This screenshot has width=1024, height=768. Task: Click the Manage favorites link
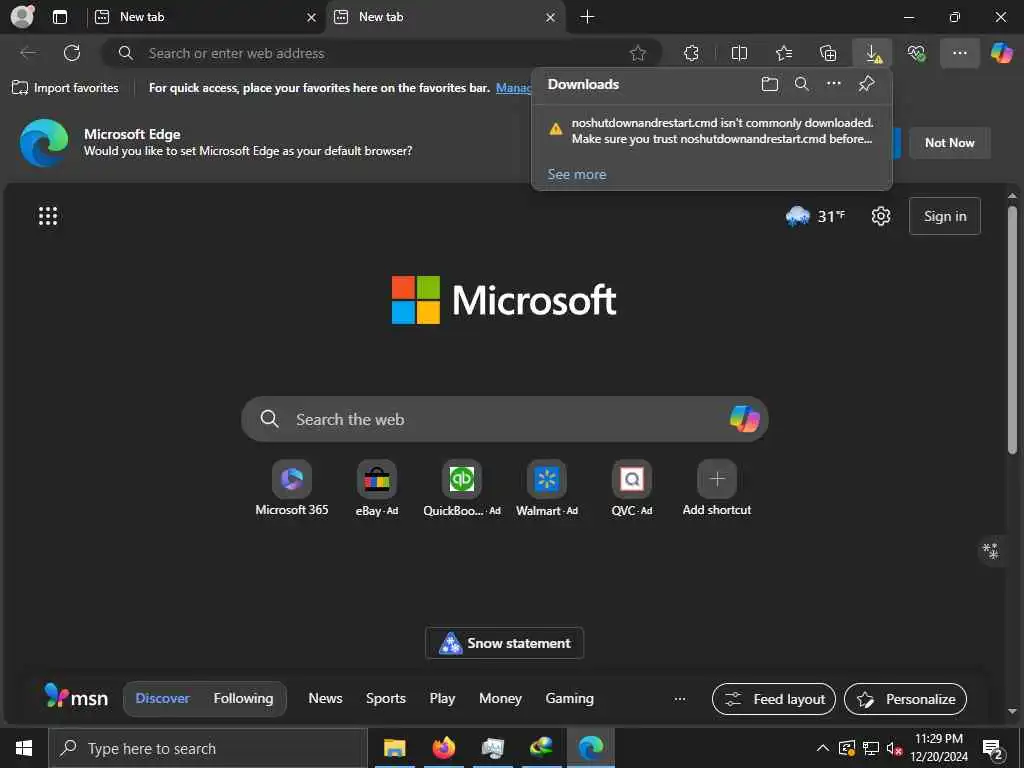[513, 88]
